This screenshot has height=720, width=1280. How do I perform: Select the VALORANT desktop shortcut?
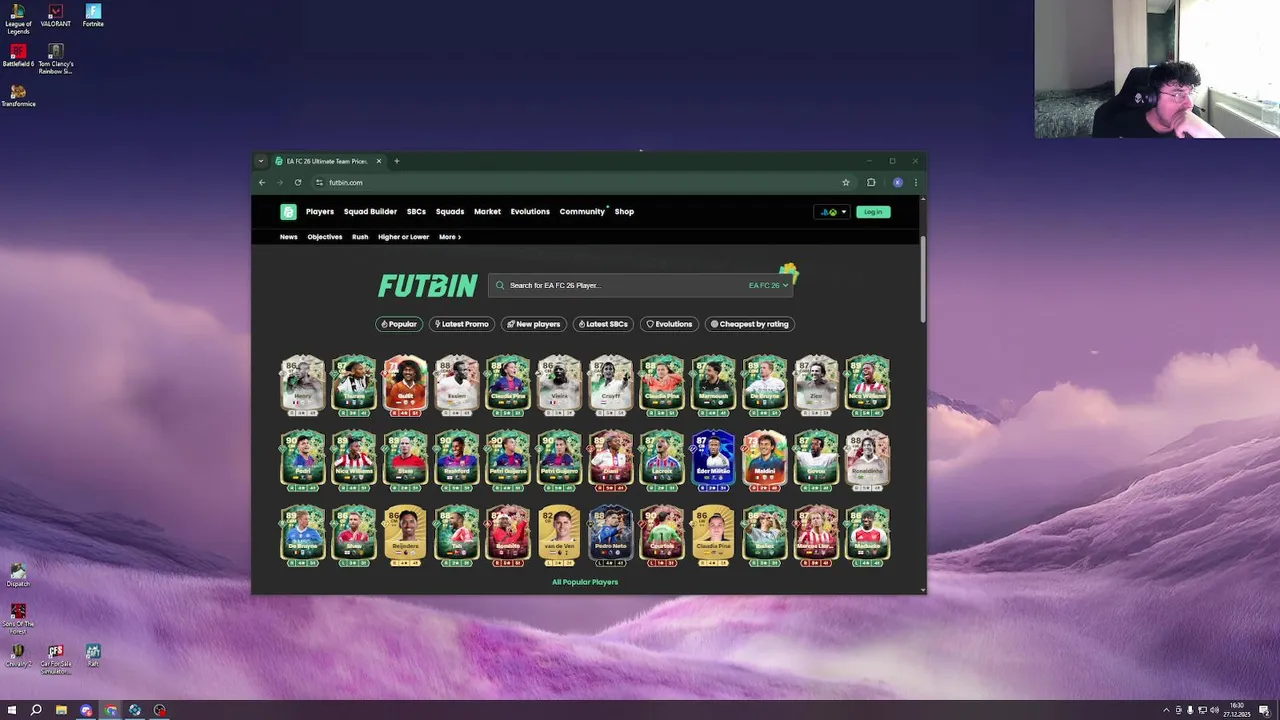click(56, 15)
